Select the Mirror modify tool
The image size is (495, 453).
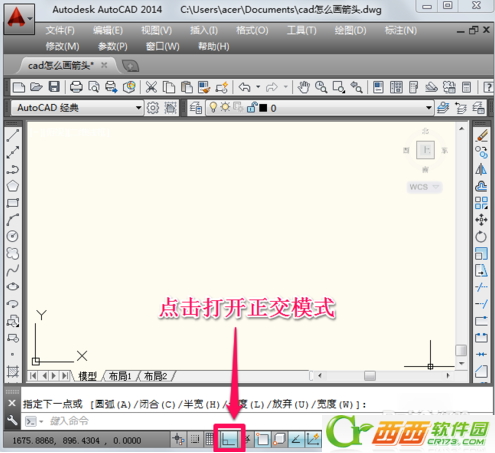click(481, 169)
